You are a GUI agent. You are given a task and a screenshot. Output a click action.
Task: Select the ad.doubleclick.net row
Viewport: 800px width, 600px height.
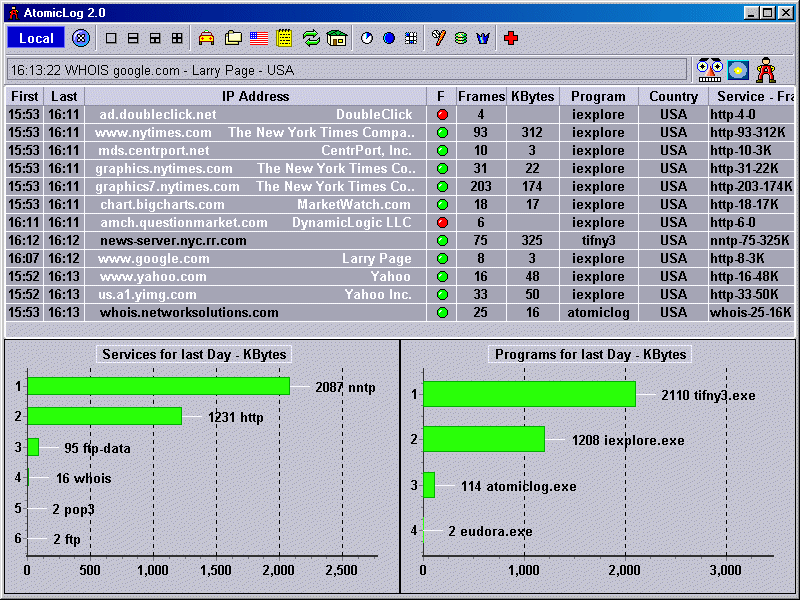tap(399, 115)
